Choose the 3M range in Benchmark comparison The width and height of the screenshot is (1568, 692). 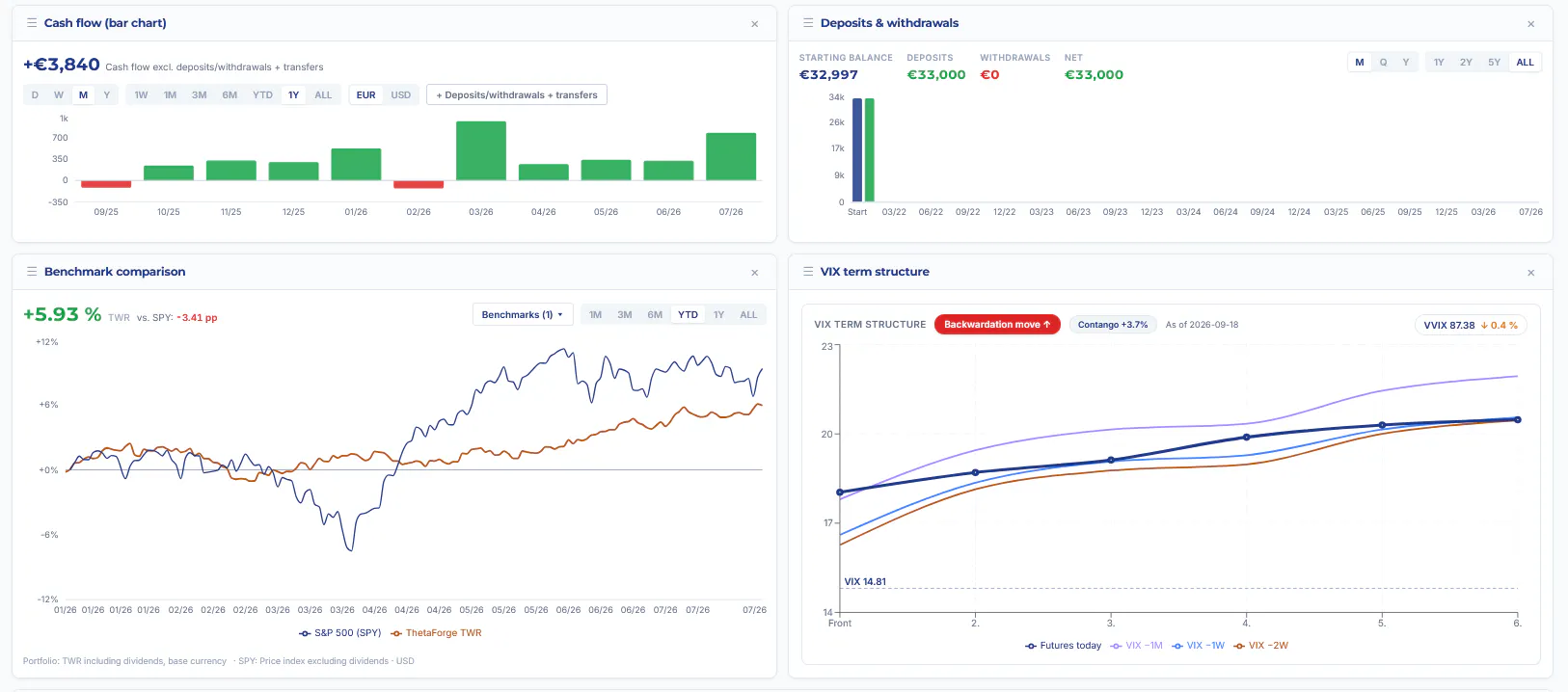point(625,314)
